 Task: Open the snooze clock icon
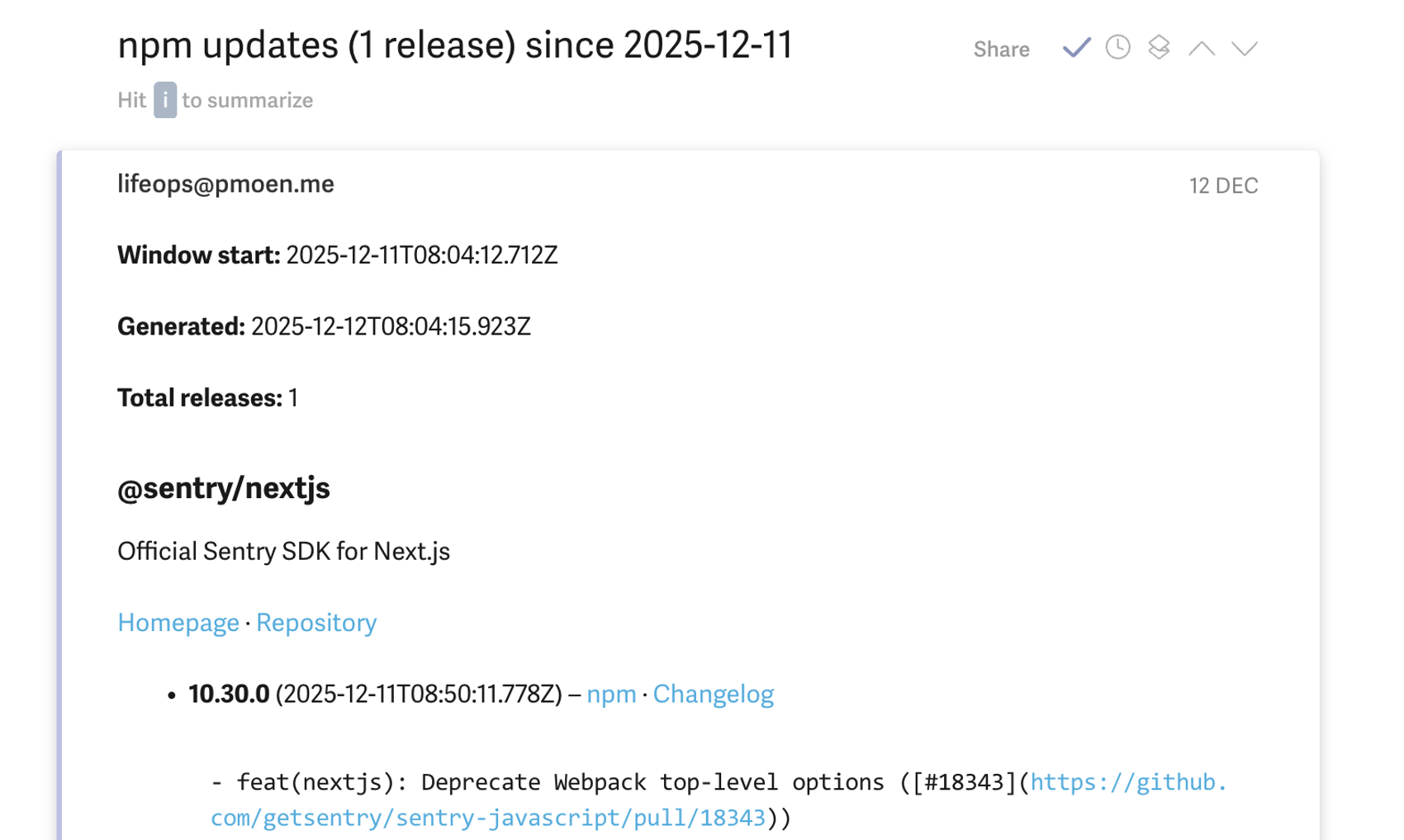1117,47
